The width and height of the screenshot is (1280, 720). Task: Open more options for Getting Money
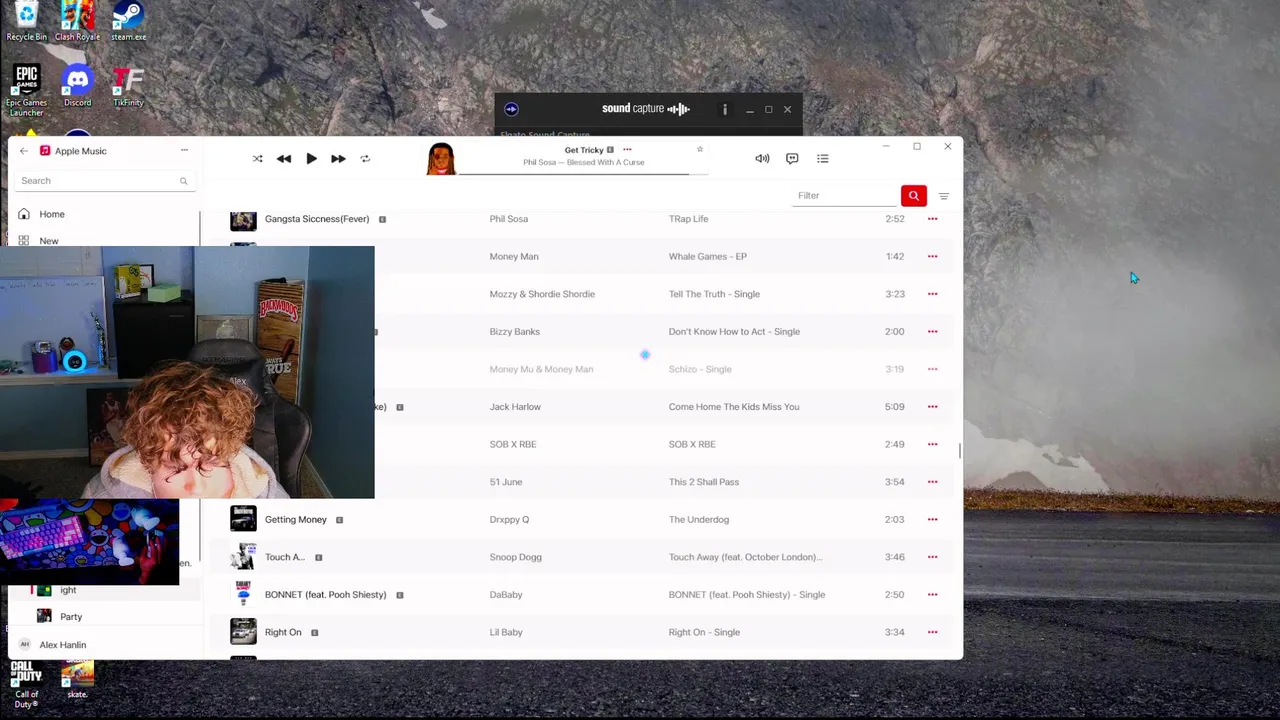pyautogui.click(x=932, y=520)
